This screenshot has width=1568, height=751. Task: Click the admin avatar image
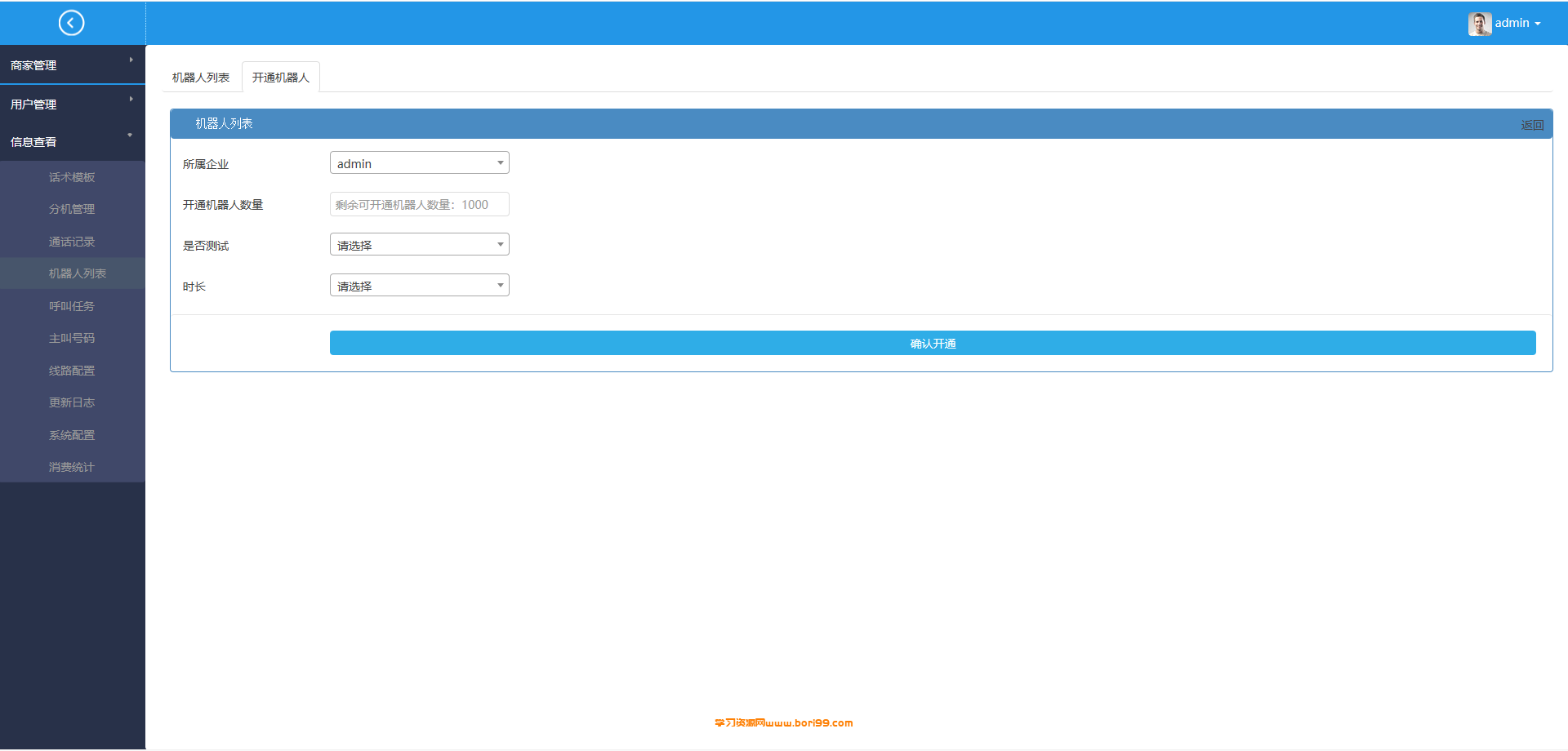[x=1479, y=24]
